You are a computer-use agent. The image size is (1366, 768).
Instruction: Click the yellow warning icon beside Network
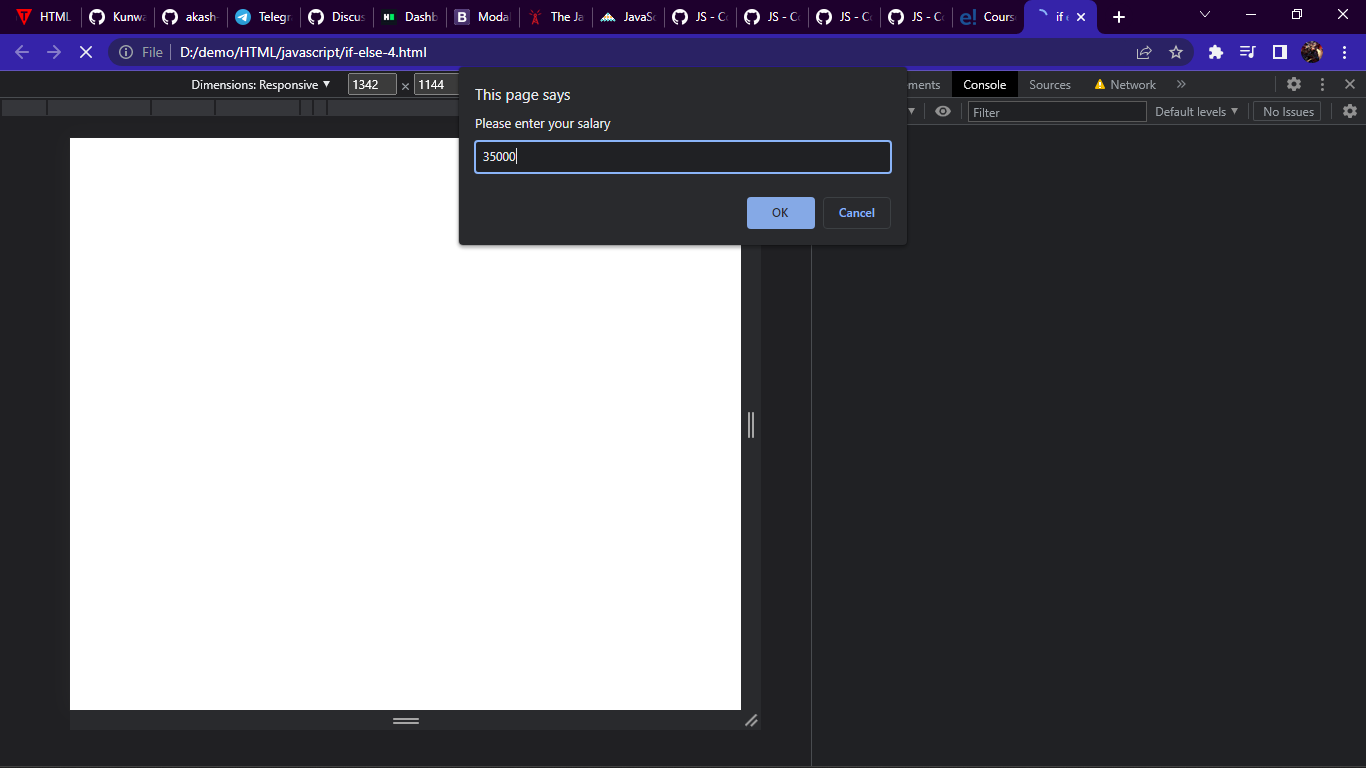(1098, 84)
